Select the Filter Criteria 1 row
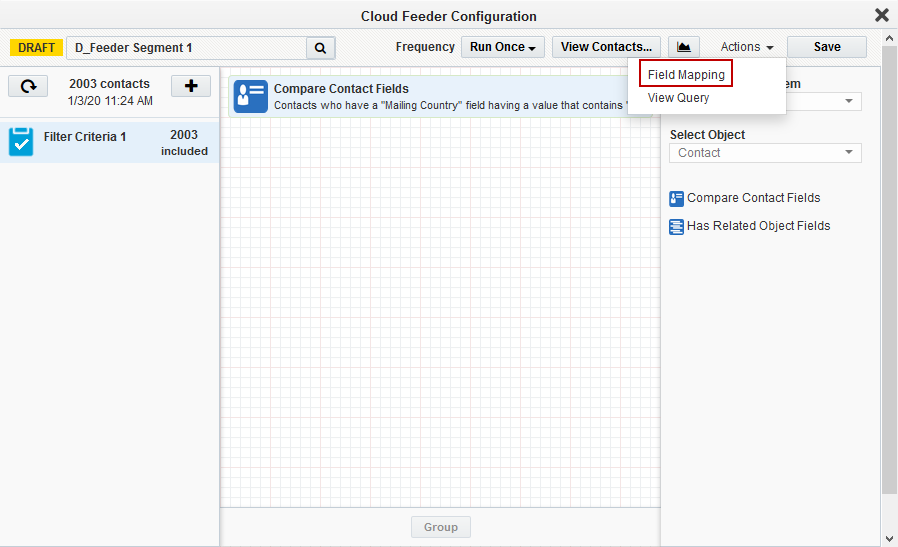 pyautogui.click(x=110, y=142)
